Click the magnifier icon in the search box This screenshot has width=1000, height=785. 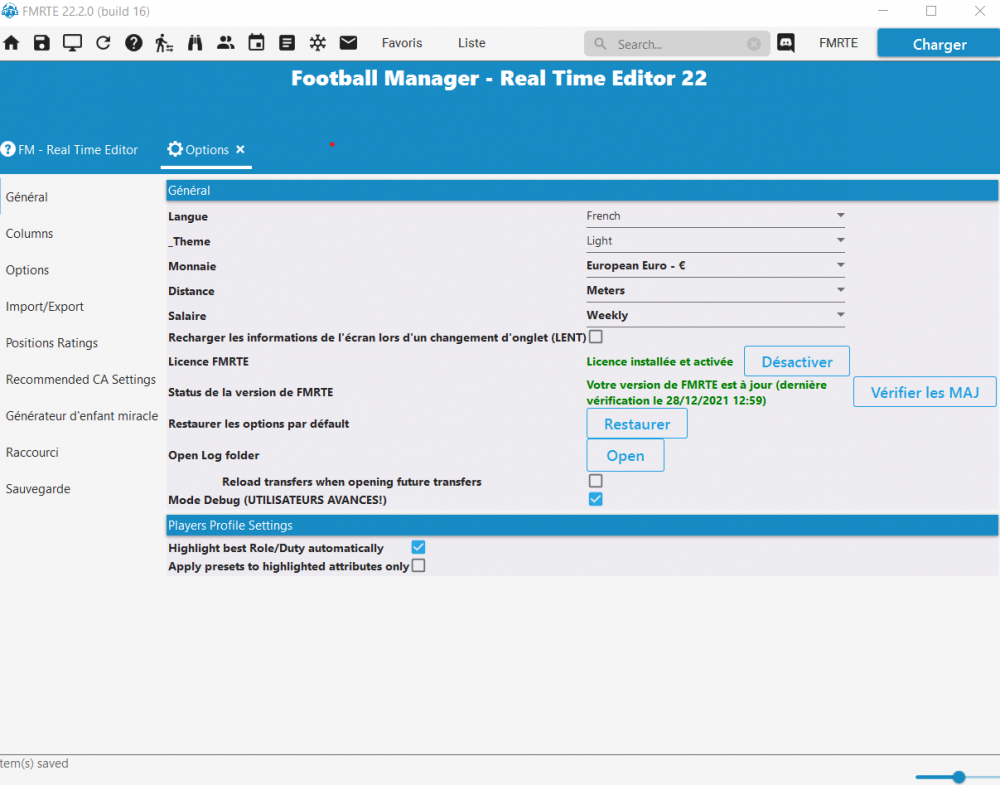click(600, 44)
